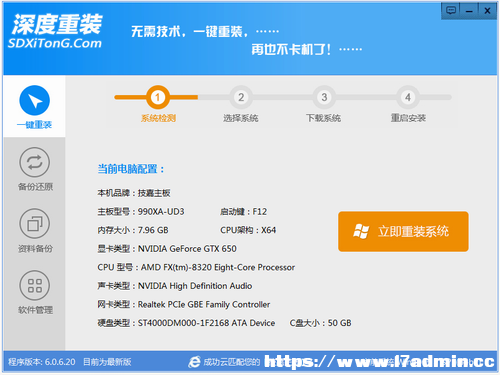Click the orange progress bar segment
The height and width of the screenshot is (375, 500).
(156, 97)
